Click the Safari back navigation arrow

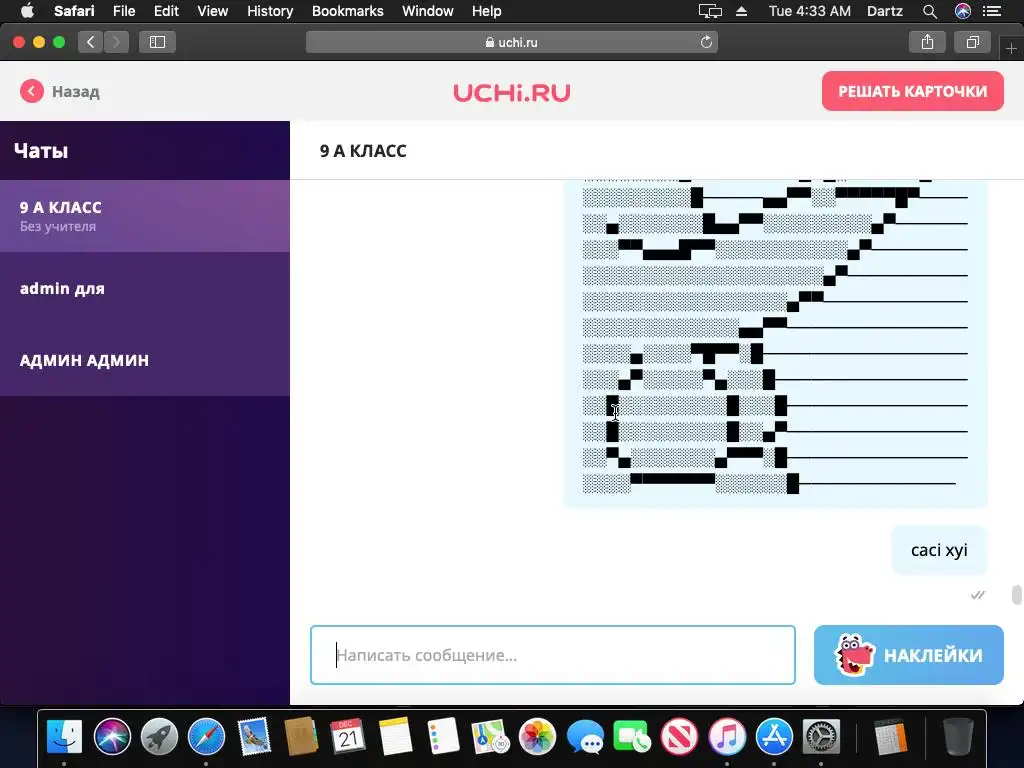pyautogui.click(x=91, y=42)
